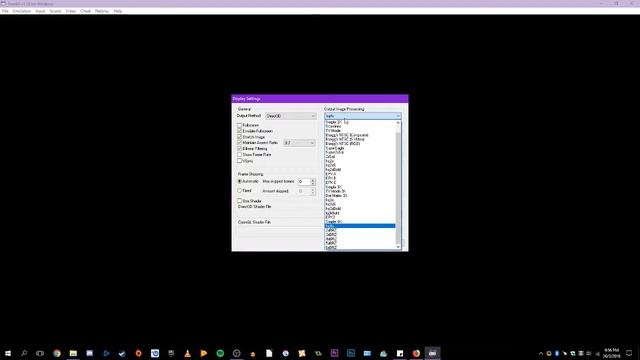Toggle Maintain Aspect Ratio checkbox
Screen dimensions: 640x360
240,142
